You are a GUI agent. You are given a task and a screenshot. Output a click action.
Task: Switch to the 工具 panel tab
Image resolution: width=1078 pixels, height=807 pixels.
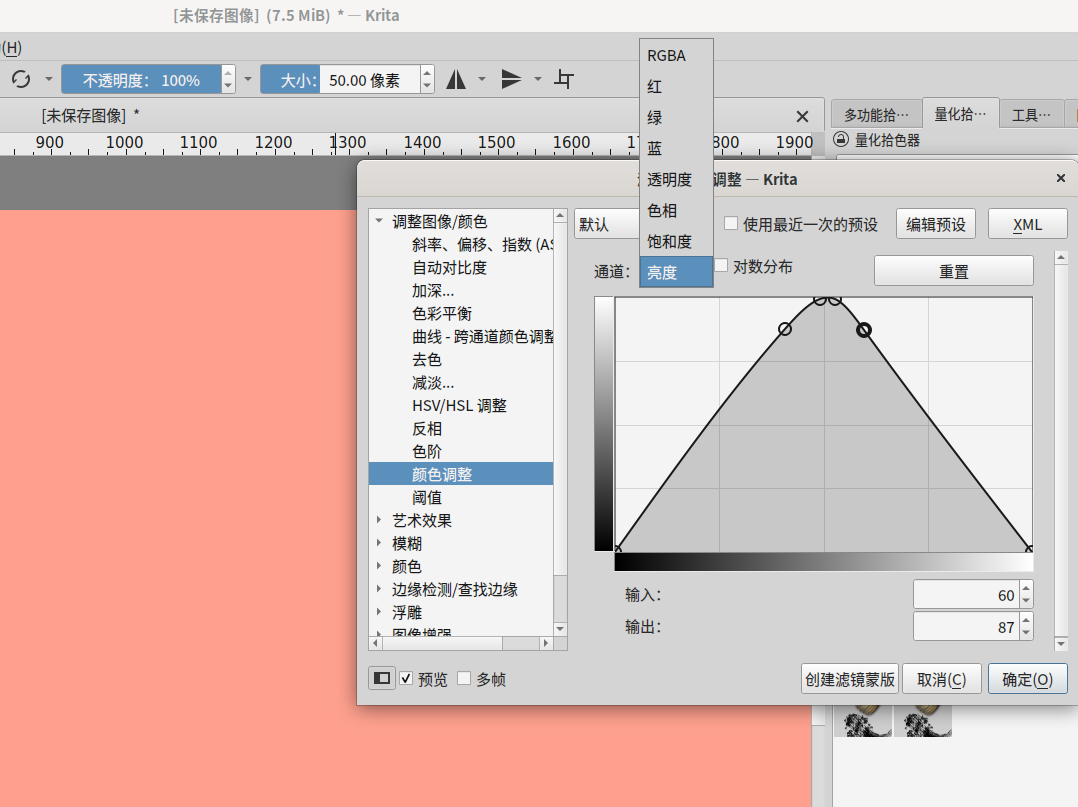(1031, 113)
